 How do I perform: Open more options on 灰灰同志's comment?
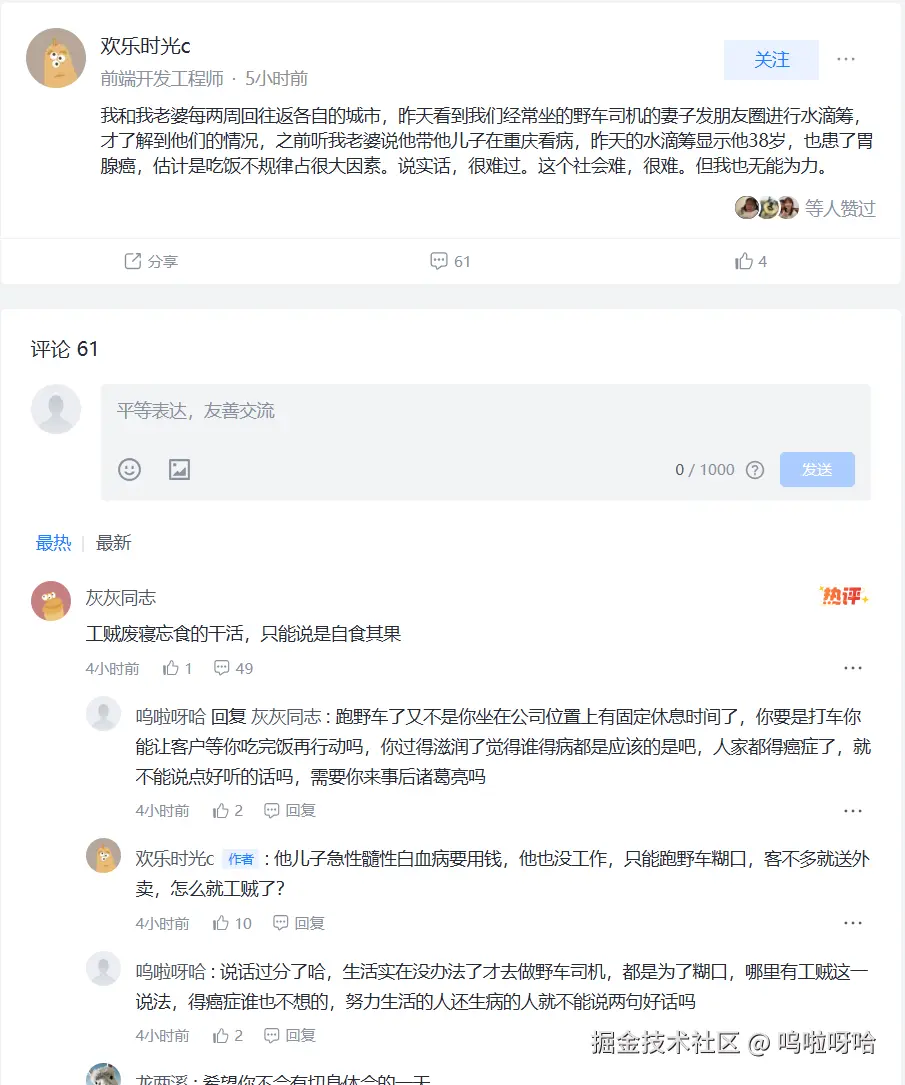853,668
